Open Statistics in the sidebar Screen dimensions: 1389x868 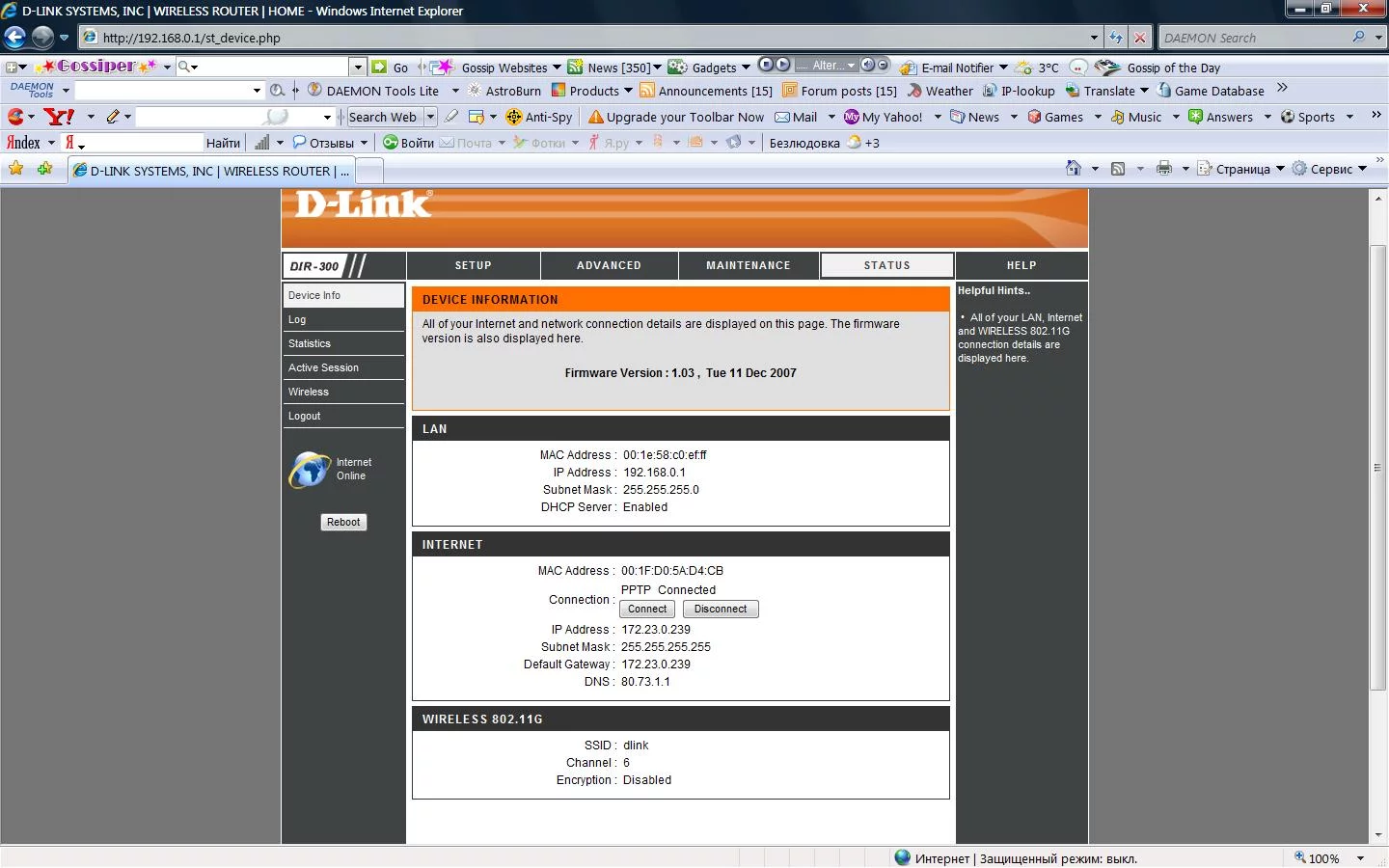(343, 343)
